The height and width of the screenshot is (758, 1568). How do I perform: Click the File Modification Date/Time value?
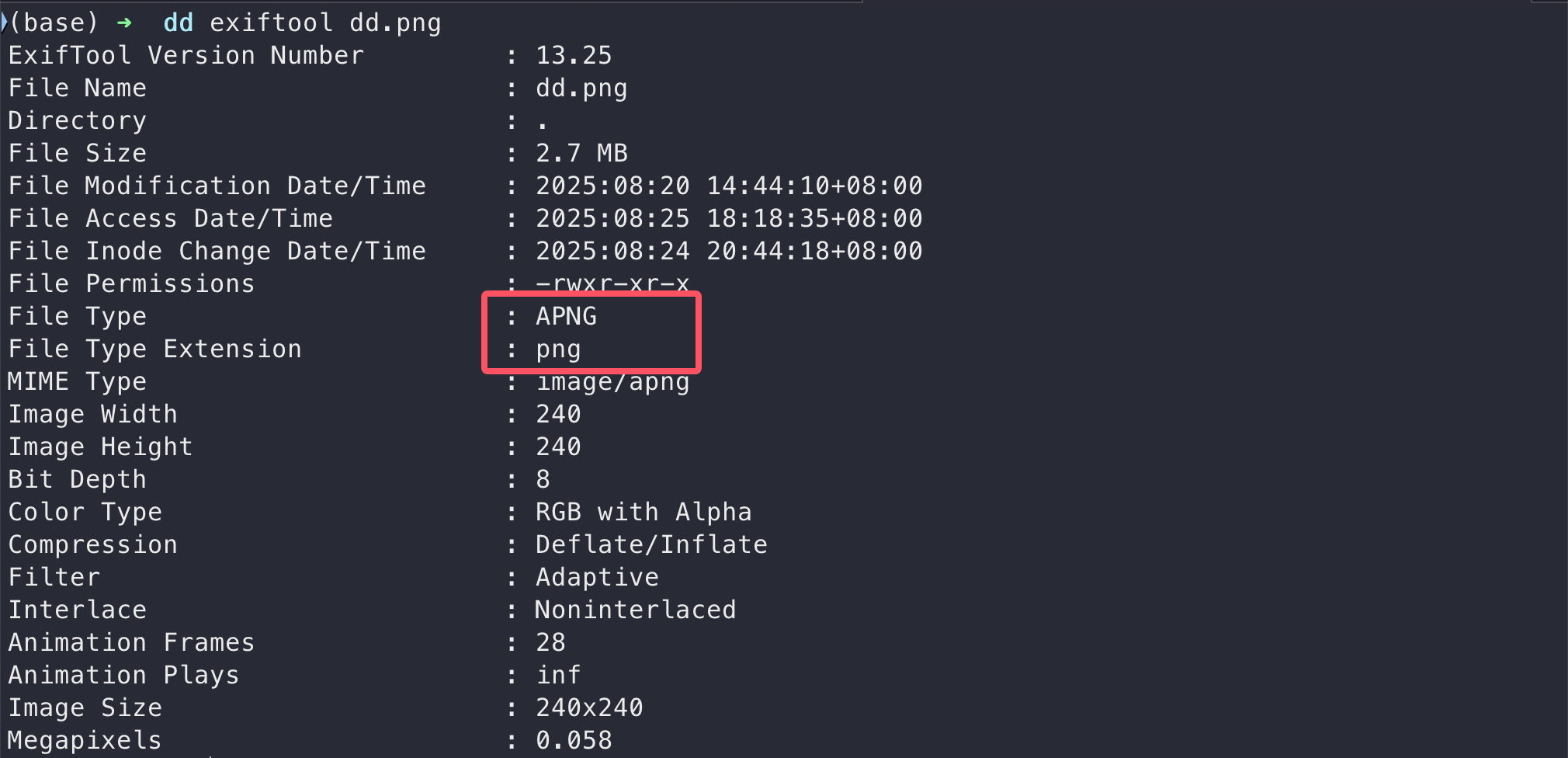(x=729, y=186)
